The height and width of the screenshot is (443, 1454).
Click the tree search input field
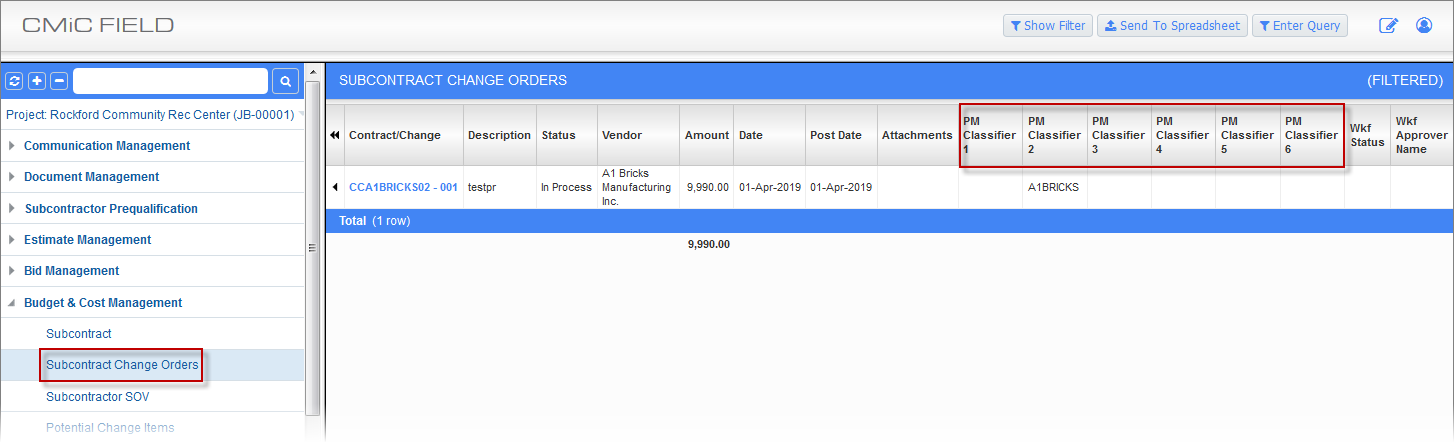pyautogui.click(x=170, y=81)
